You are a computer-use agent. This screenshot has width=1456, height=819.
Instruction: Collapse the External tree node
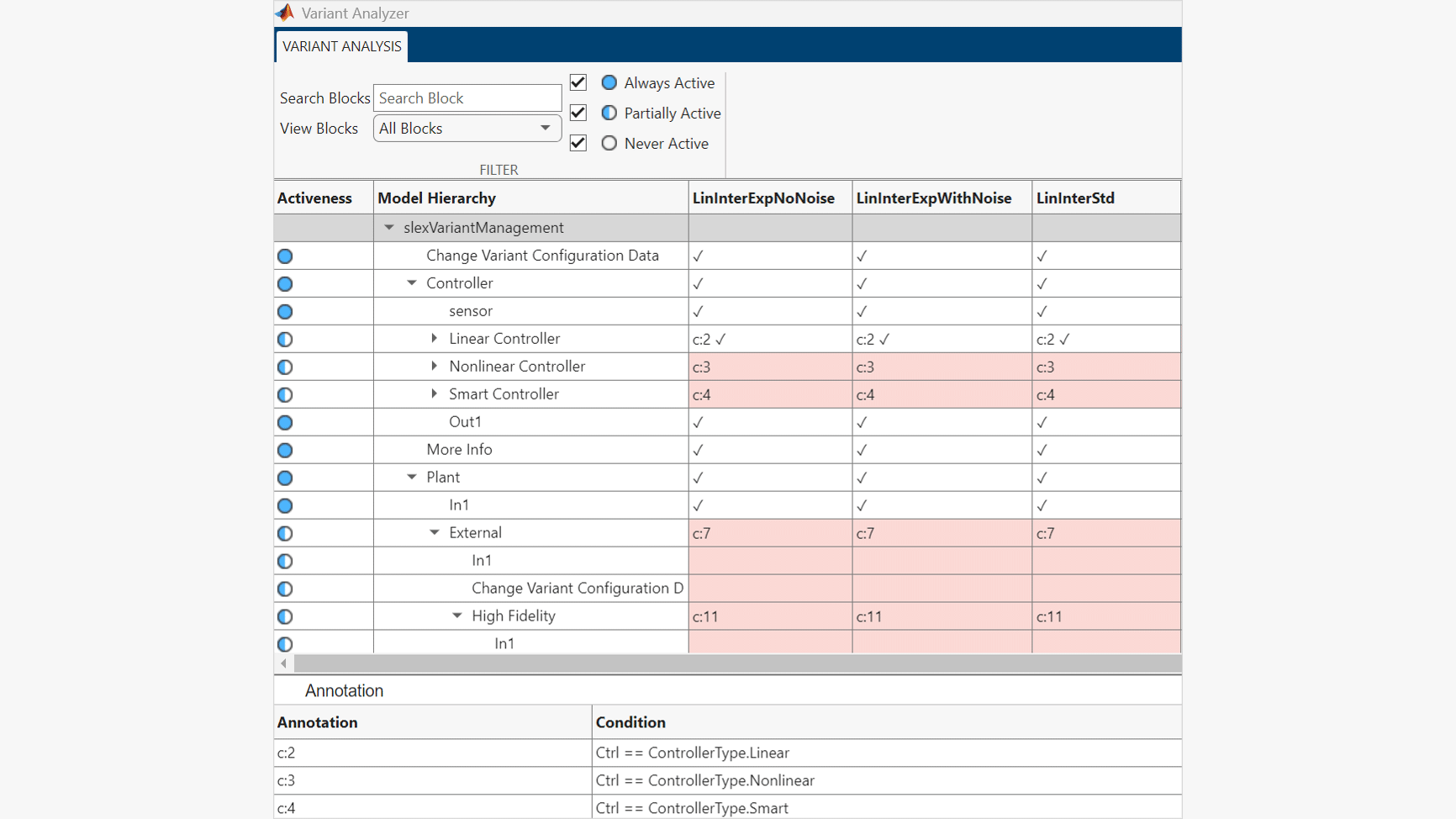pos(435,532)
